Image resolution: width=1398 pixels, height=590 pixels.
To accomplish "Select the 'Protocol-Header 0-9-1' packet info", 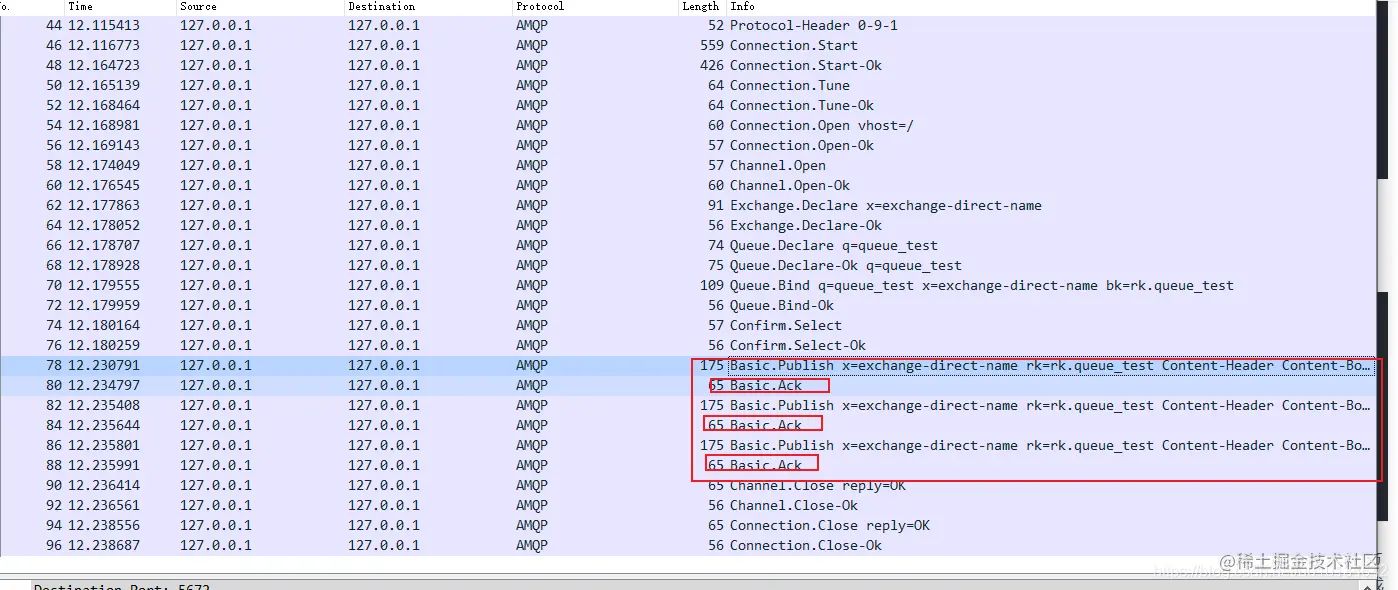I will tap(814, 25).
